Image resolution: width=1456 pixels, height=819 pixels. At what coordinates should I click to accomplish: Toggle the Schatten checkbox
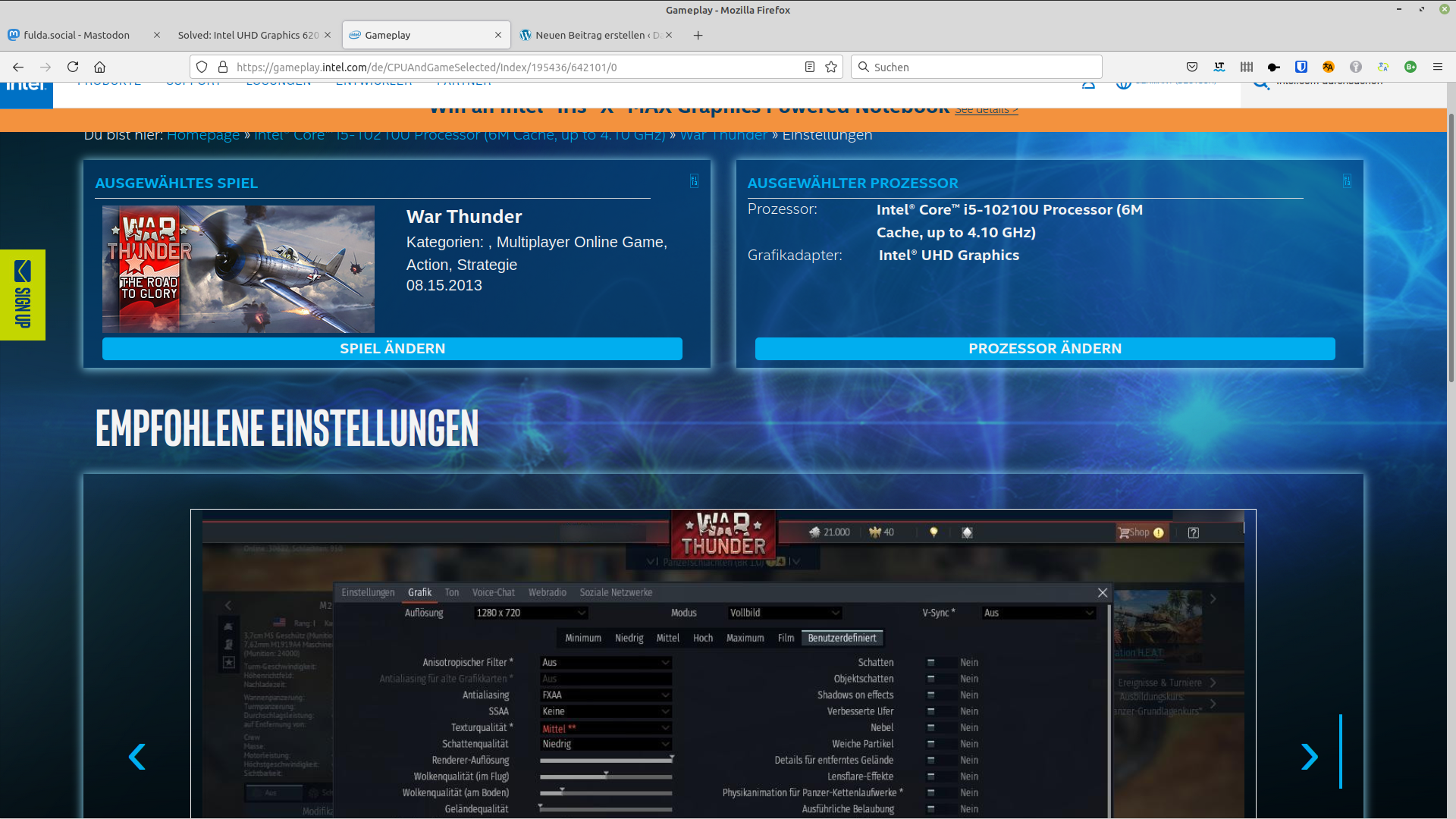point(930,663)
